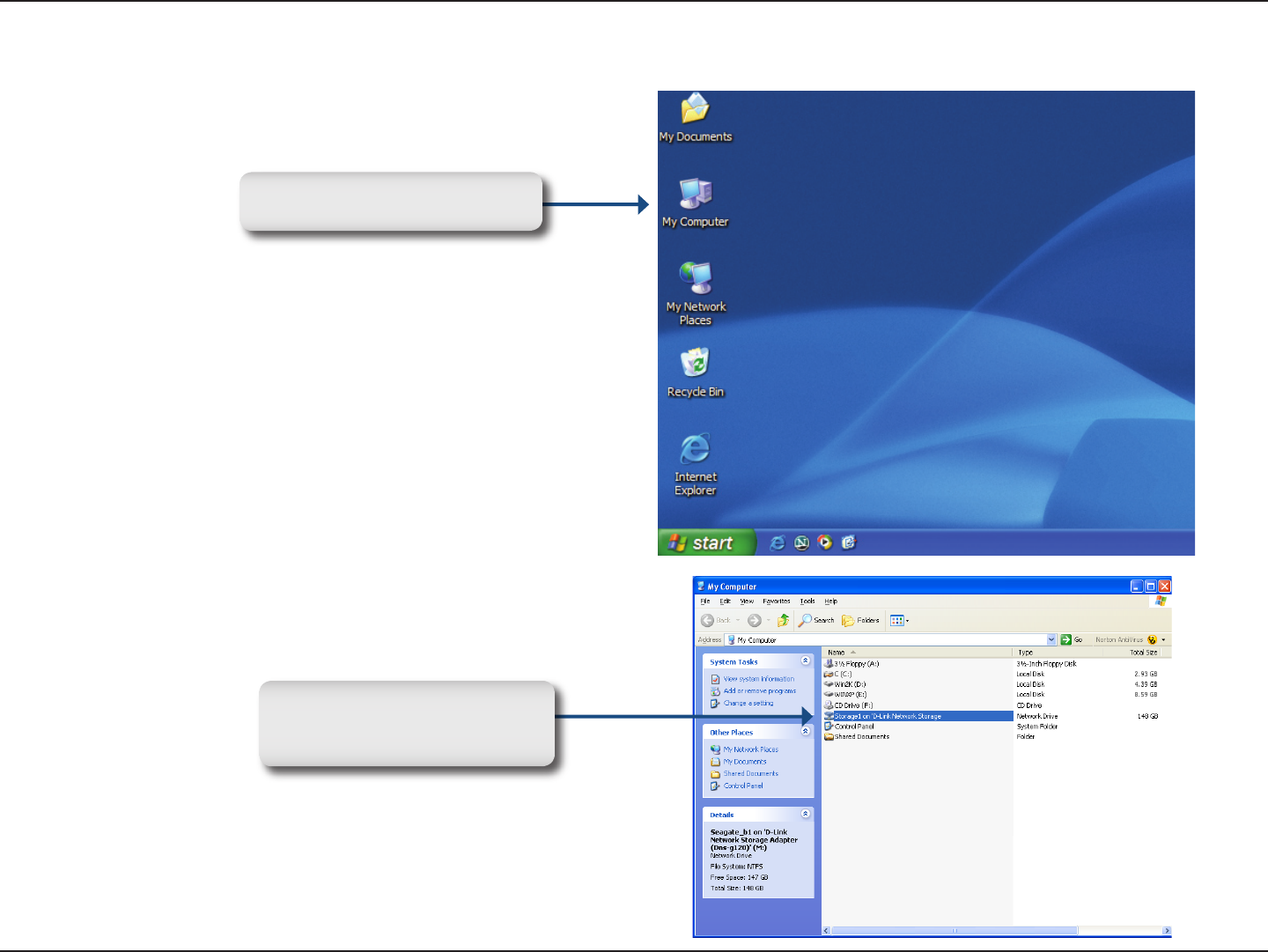1268x952 pixels.
Task: Click the horizontal scrollbar thumb
Action: pos(954,931)
